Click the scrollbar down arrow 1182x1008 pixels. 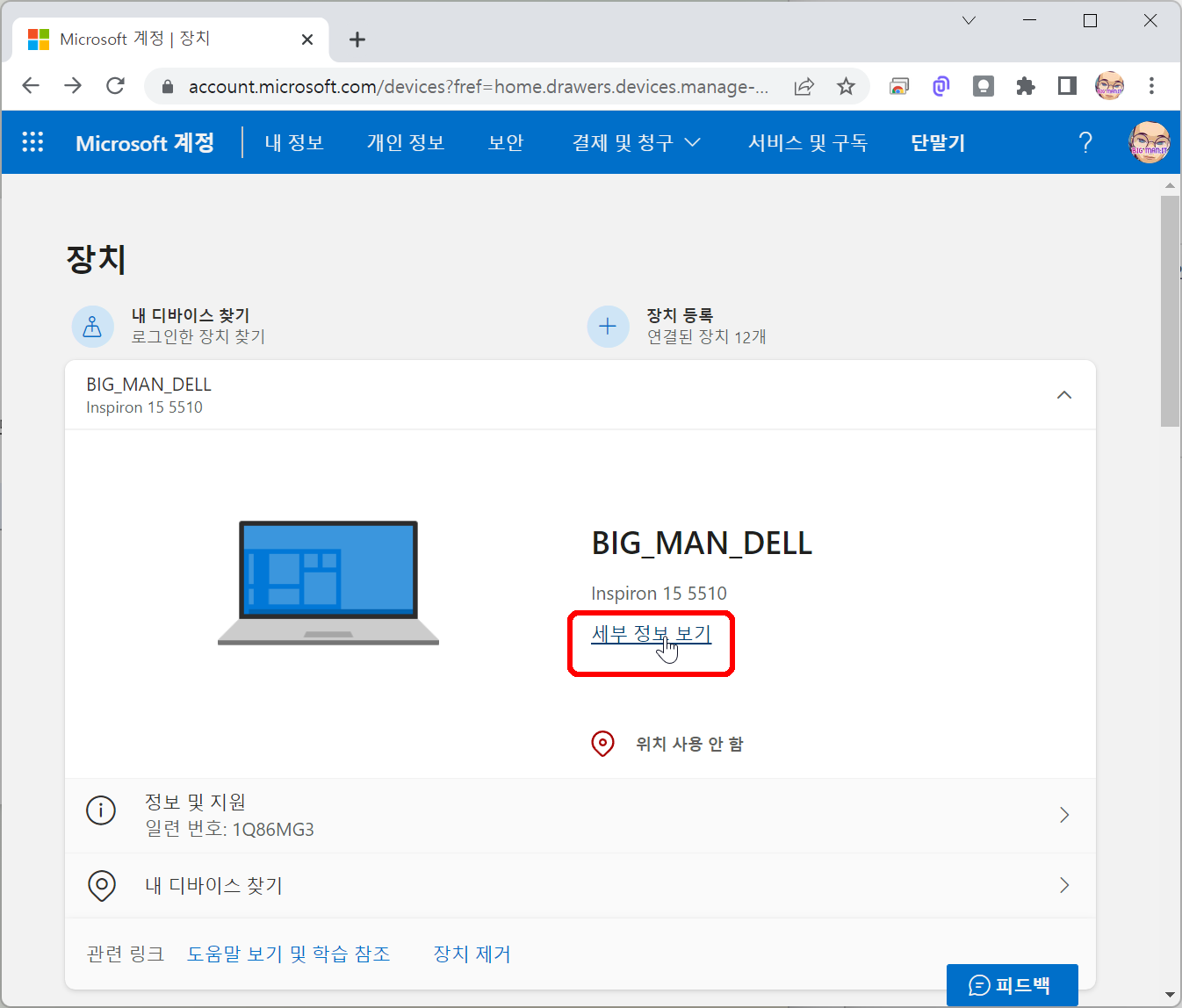click(1170, 995)
